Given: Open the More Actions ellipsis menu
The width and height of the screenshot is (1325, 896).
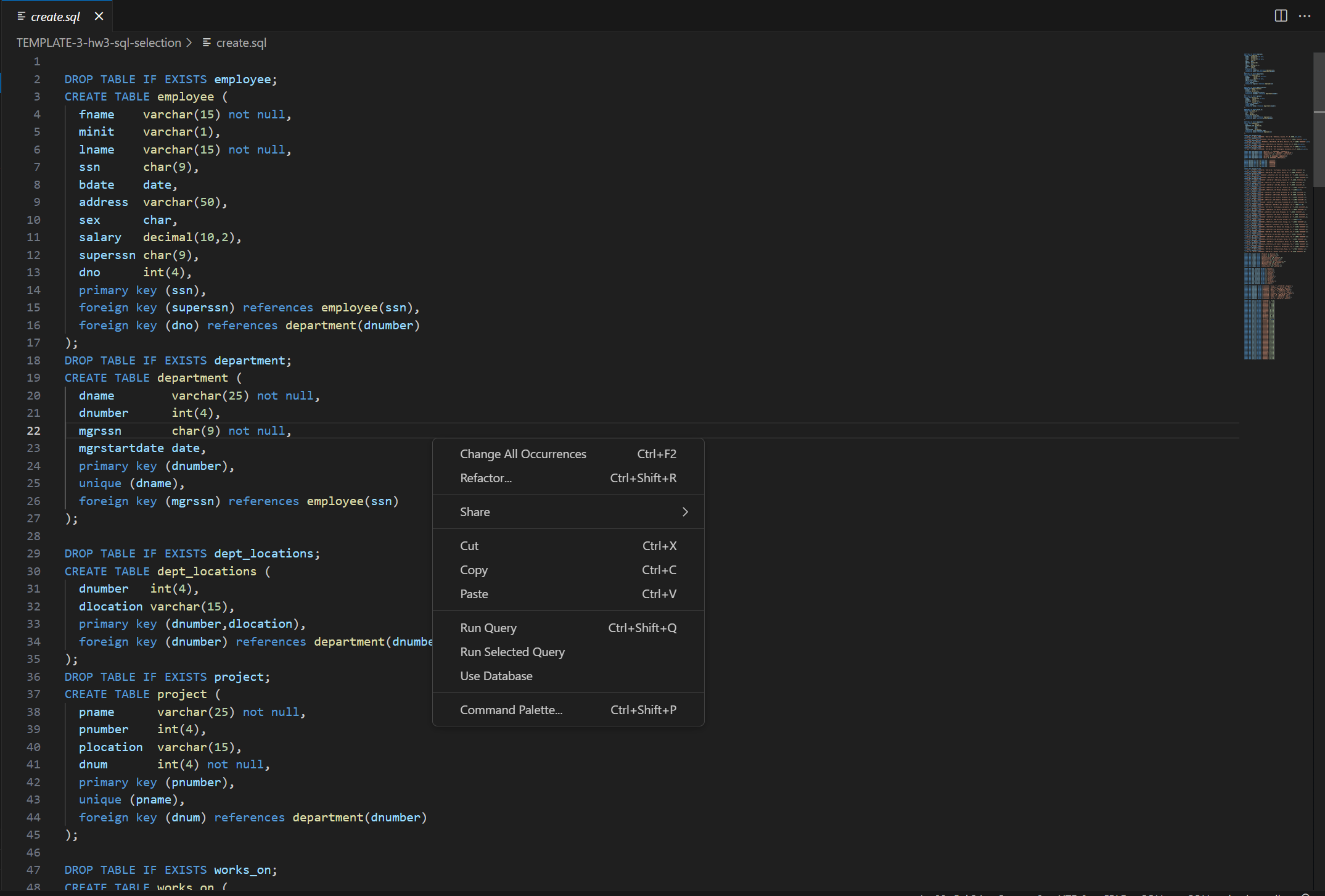Looking at the screenshot, I should (1305, 16).
